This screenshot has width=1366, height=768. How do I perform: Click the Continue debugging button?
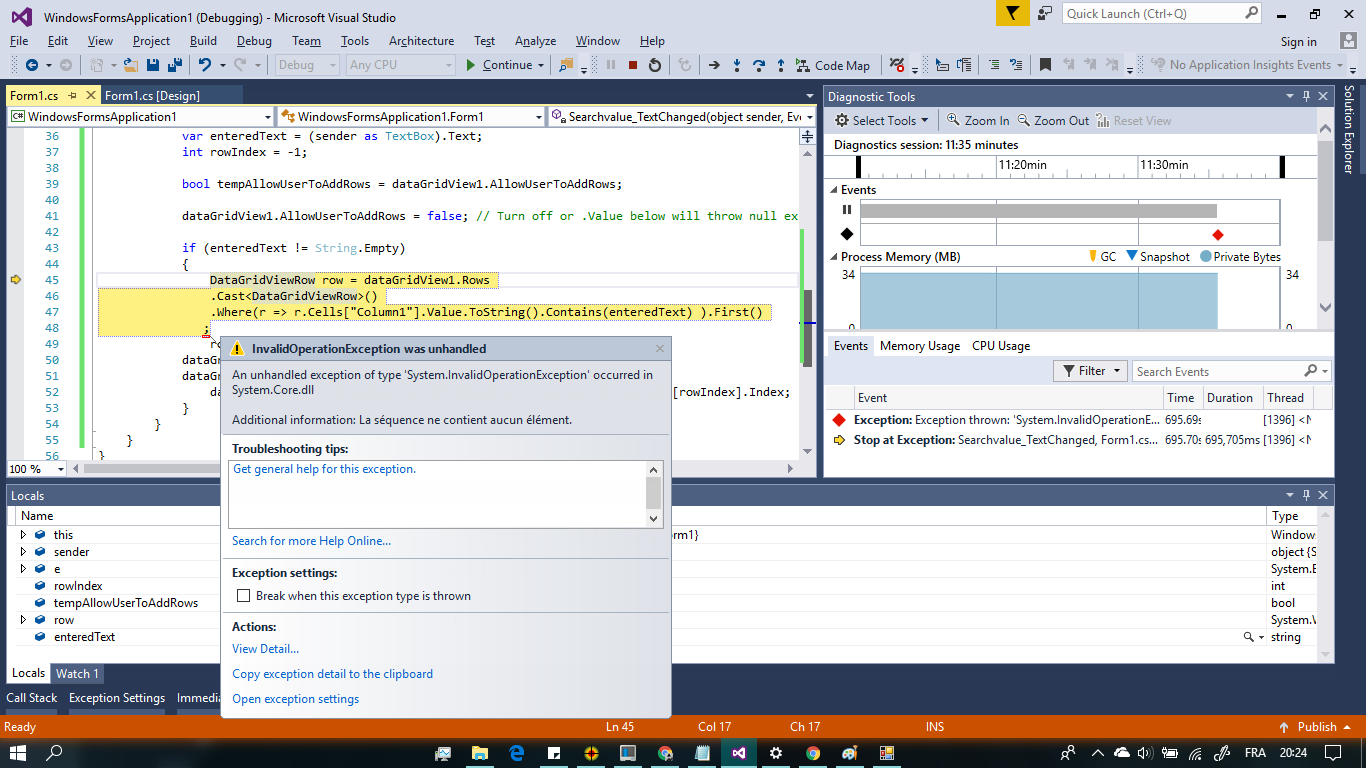[499, 65]
